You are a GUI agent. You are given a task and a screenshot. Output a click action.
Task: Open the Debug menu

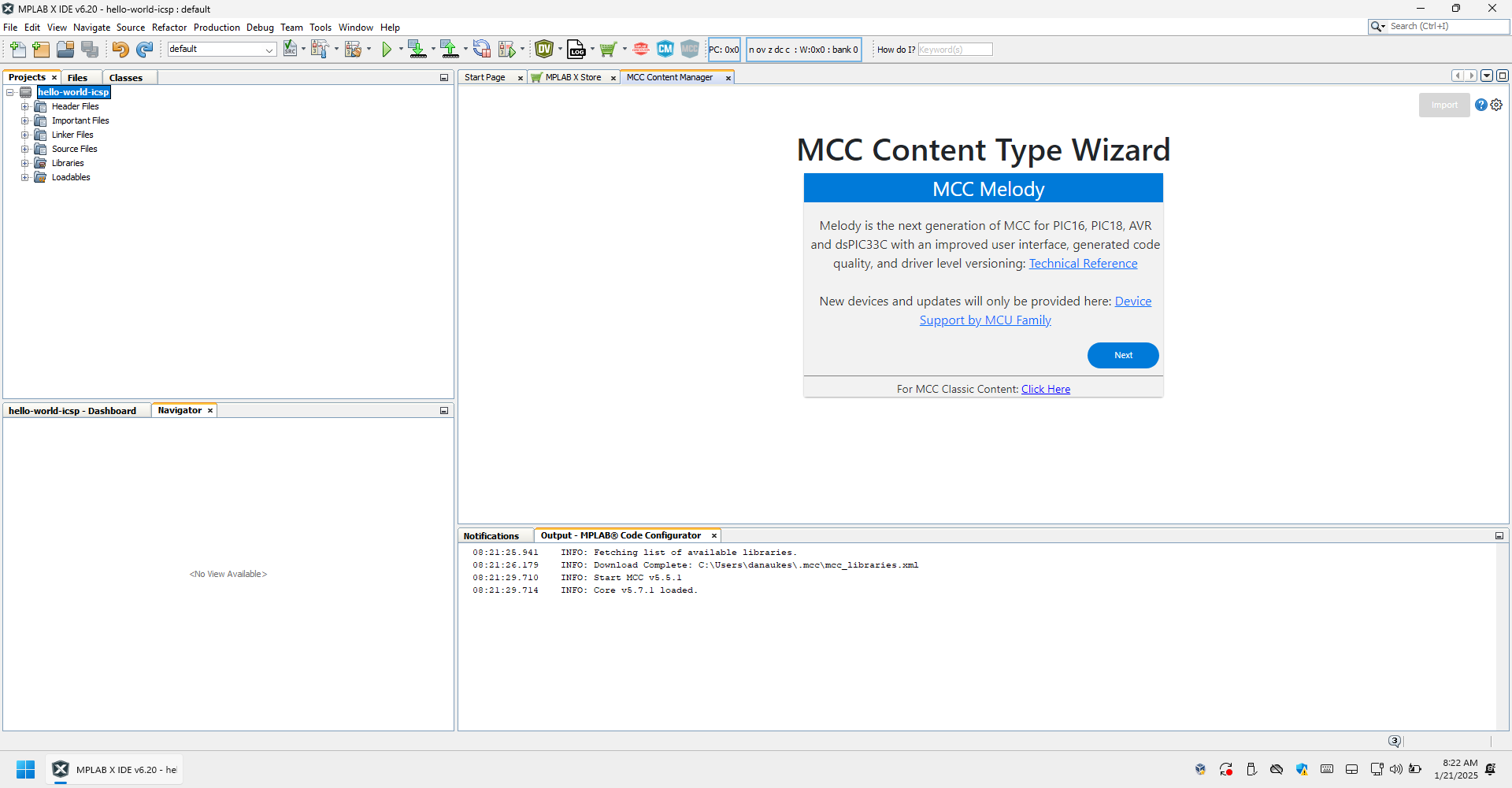pos(260,28)
